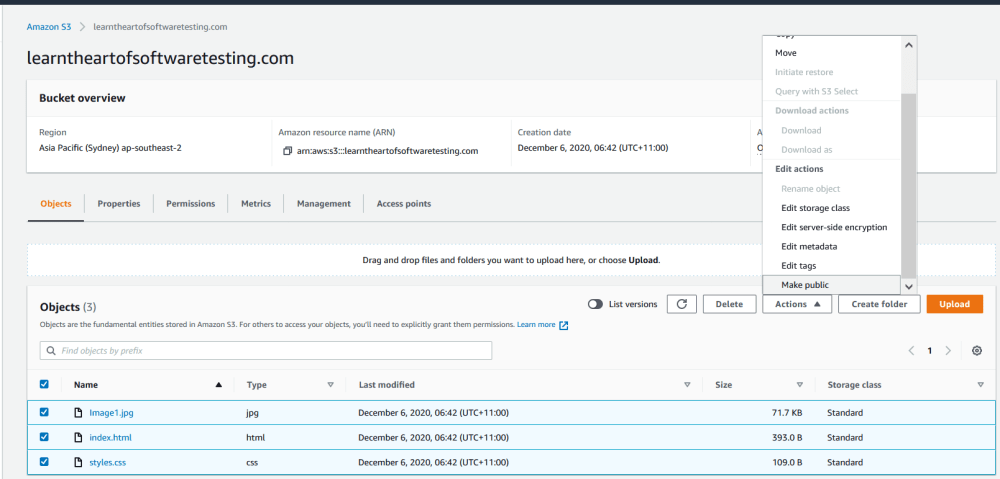1000x479 pixels.
Task: Toggle the List versions switch
Action: pos(596,304)
